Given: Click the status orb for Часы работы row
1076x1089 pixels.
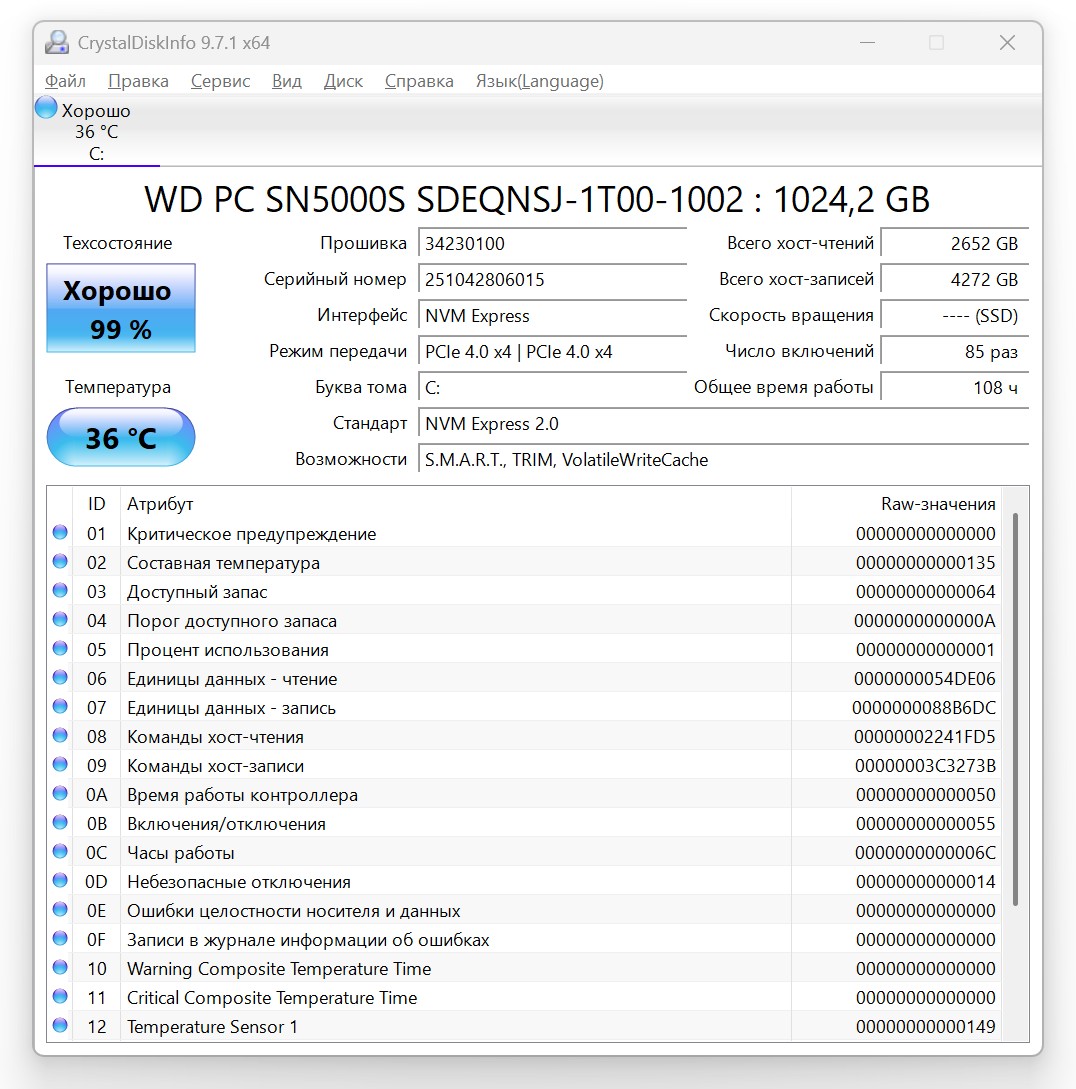Looking at the screenshot, I should point(60,851).
